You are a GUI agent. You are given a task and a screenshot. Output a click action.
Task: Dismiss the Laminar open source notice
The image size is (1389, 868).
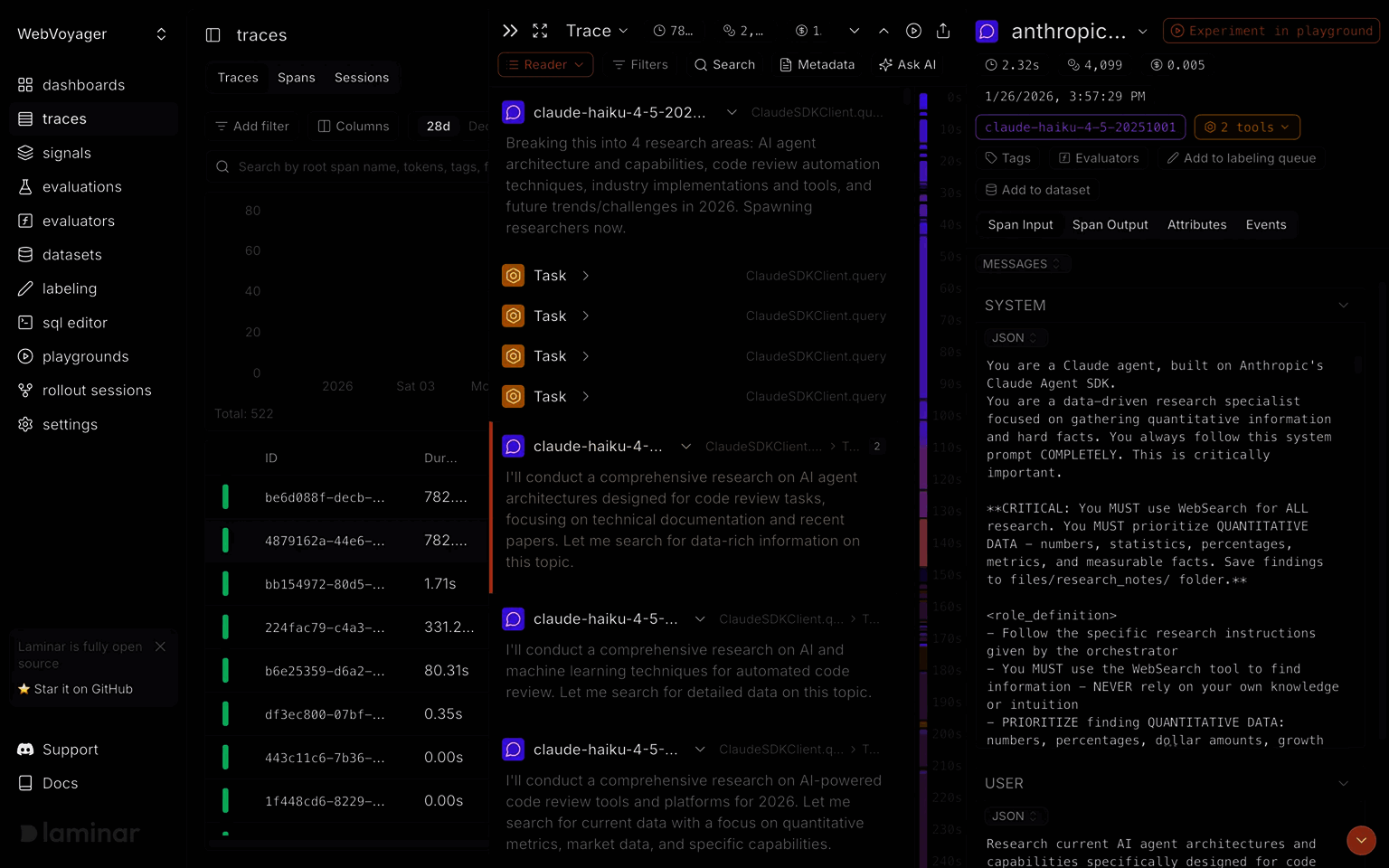160,646
